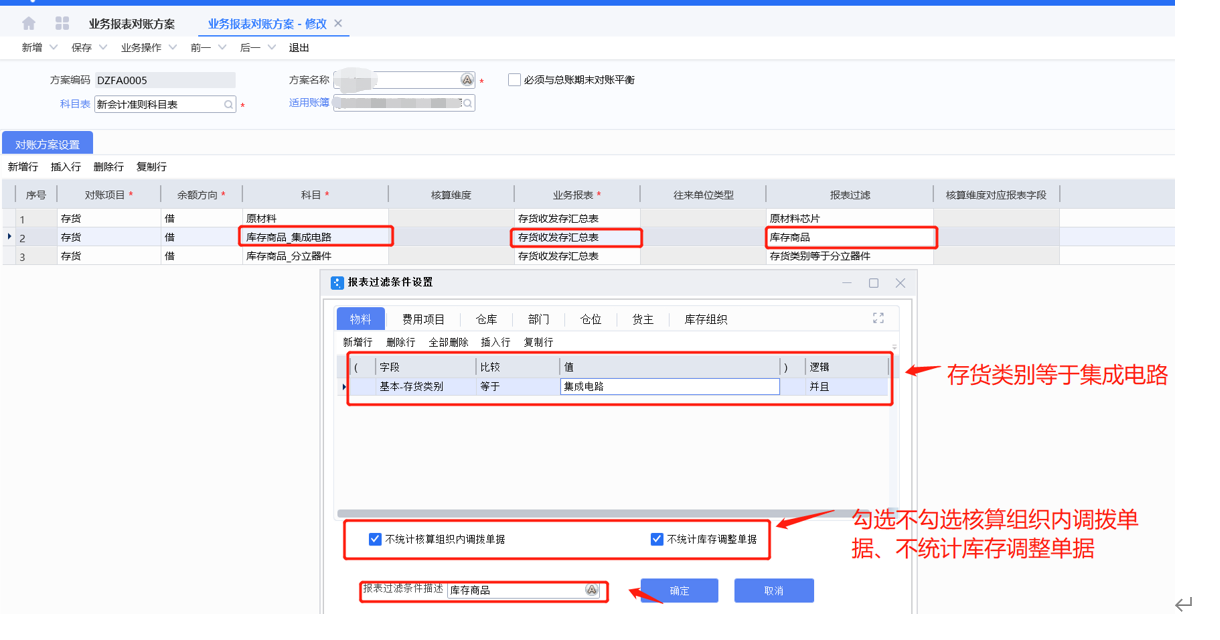
Task: Click search icon in 适用账簿 field
Action: click(x=467, y=103)
